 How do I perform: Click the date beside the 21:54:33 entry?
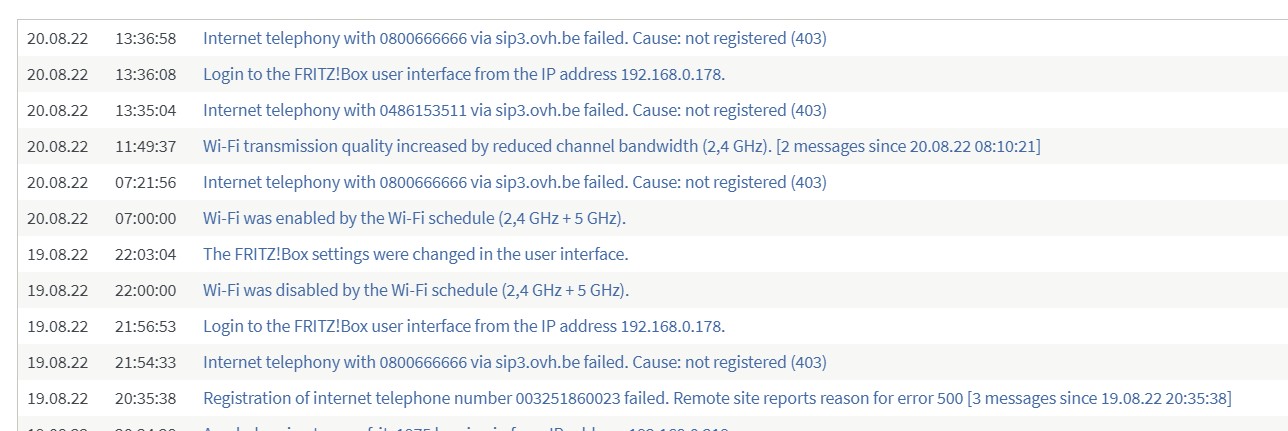coord(57,362)
